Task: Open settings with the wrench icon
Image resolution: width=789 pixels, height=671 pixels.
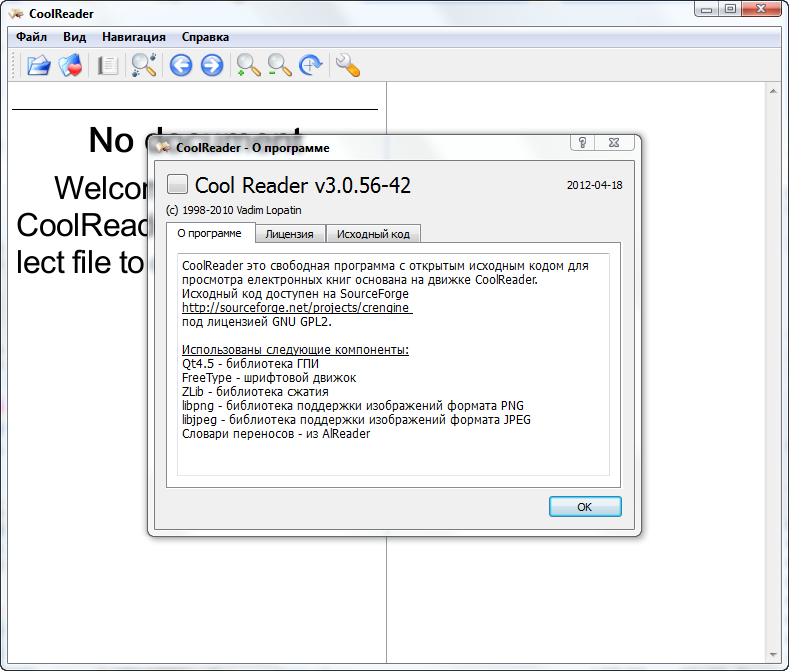Action: coord(348,65)
